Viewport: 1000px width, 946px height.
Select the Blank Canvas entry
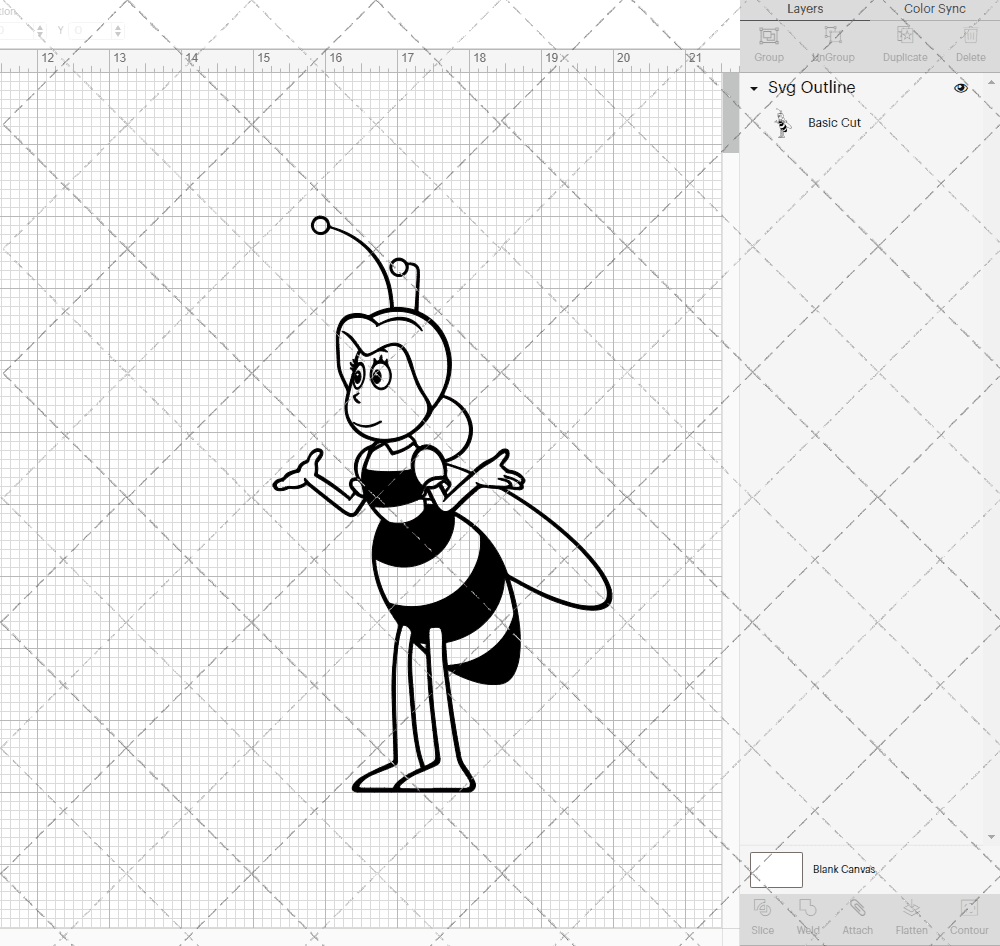click(845, 869)
